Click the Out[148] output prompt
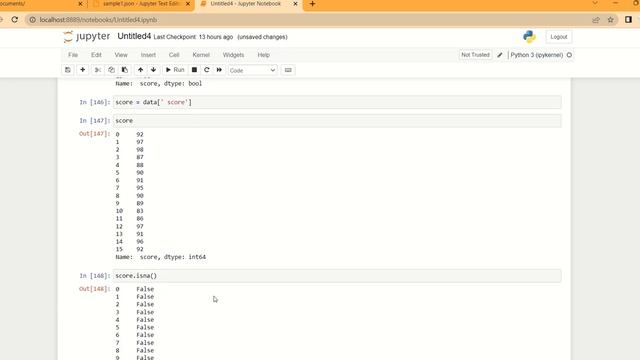Image resolution: width=640 pixels, height=360 pixels. coord(95,289)
